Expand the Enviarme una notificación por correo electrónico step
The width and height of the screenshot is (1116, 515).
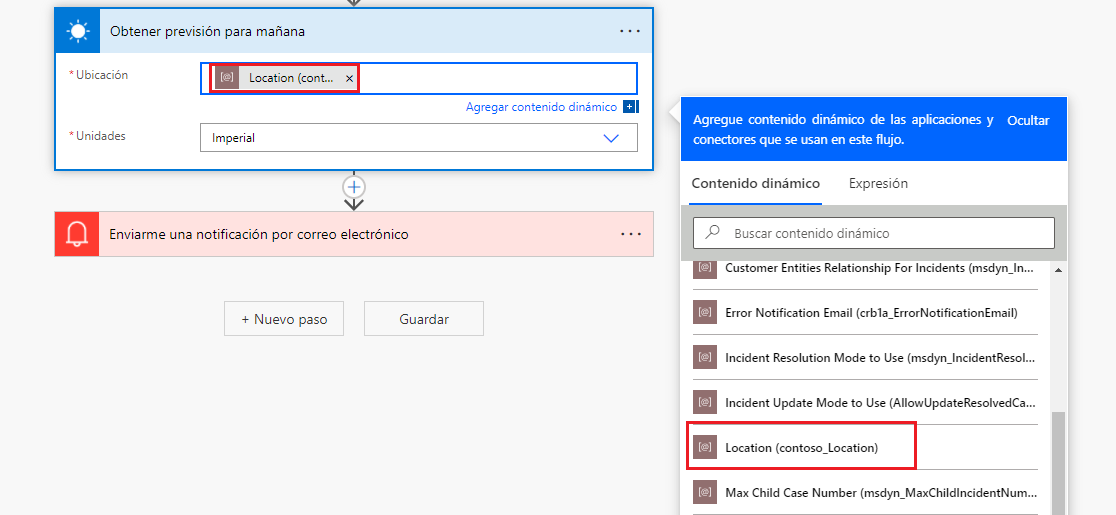pyautogui.click(x=354, y=234)
